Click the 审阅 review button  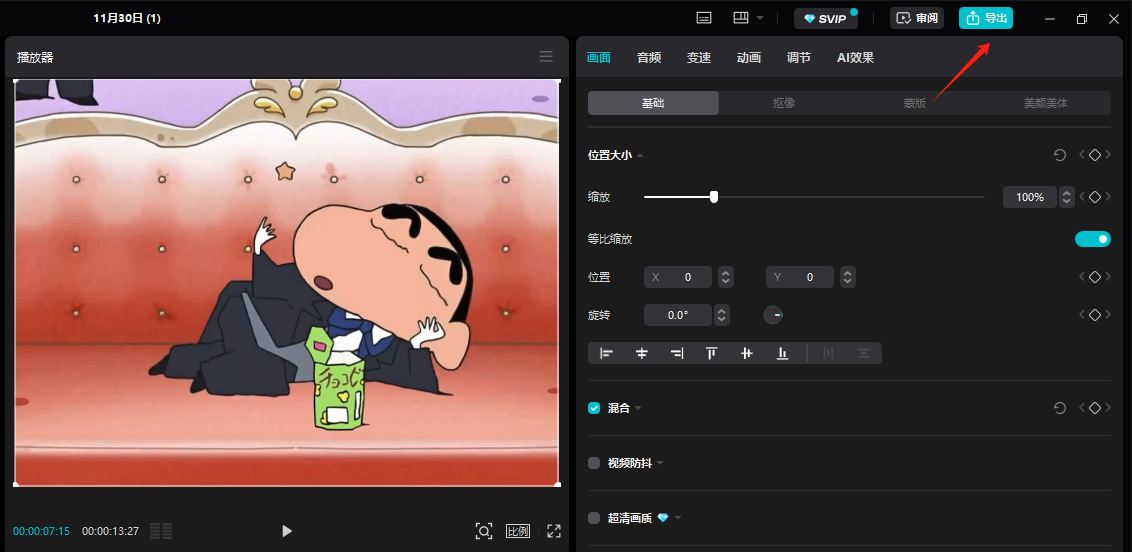pyautogui.click(x=917, y=19)
